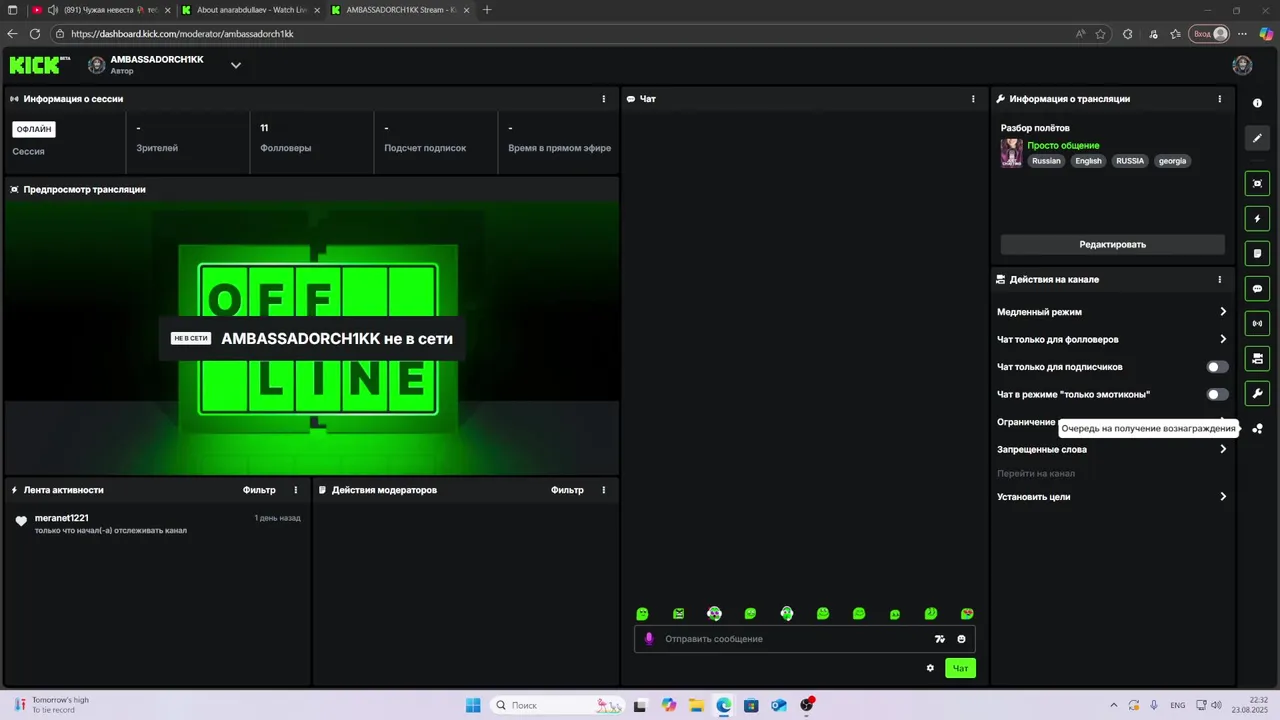Insert the last heart-eyes green emote
Viewport: 1280px width, 720px height.
click(x=967, y=614)
